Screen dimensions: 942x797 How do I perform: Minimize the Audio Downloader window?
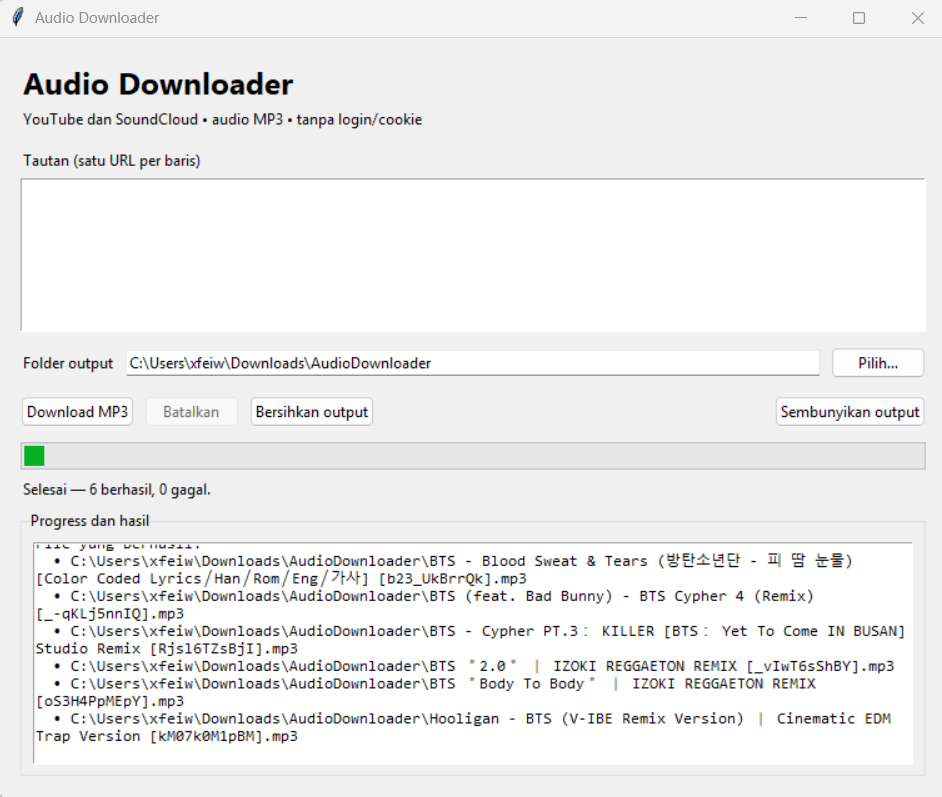(x=801, y=18)
